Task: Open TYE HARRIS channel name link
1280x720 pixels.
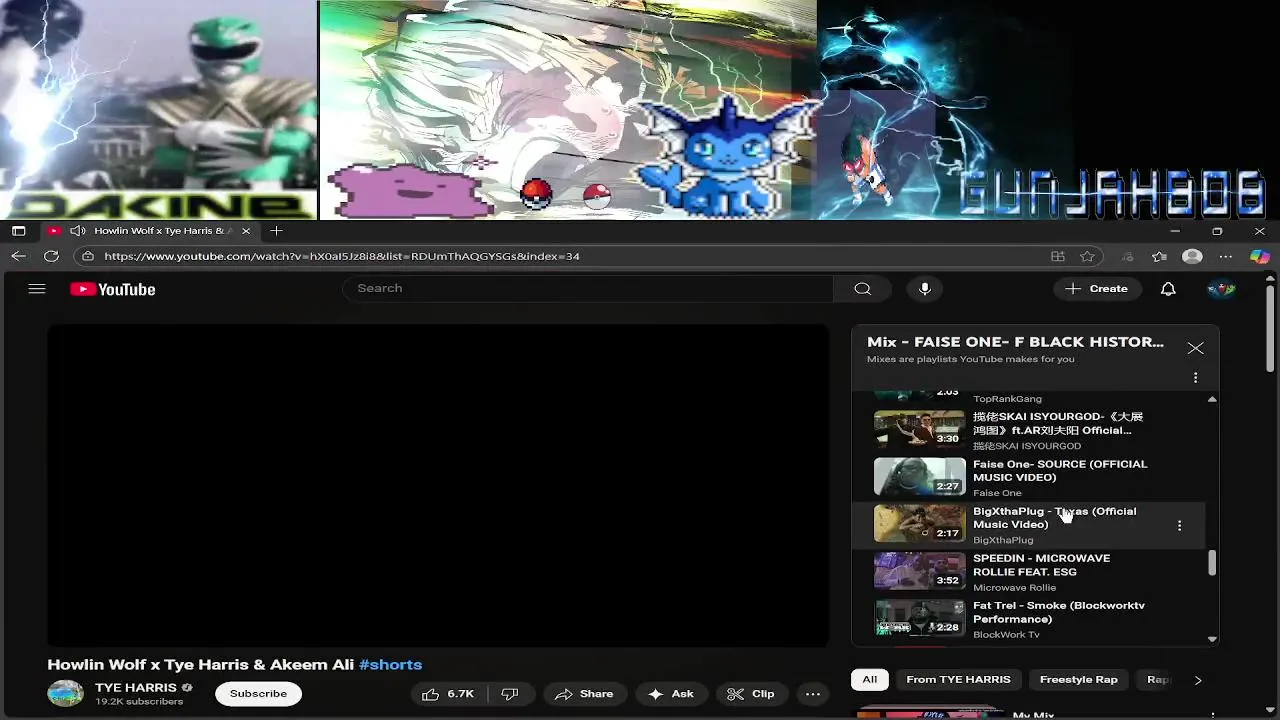Action: click(136, 688)
